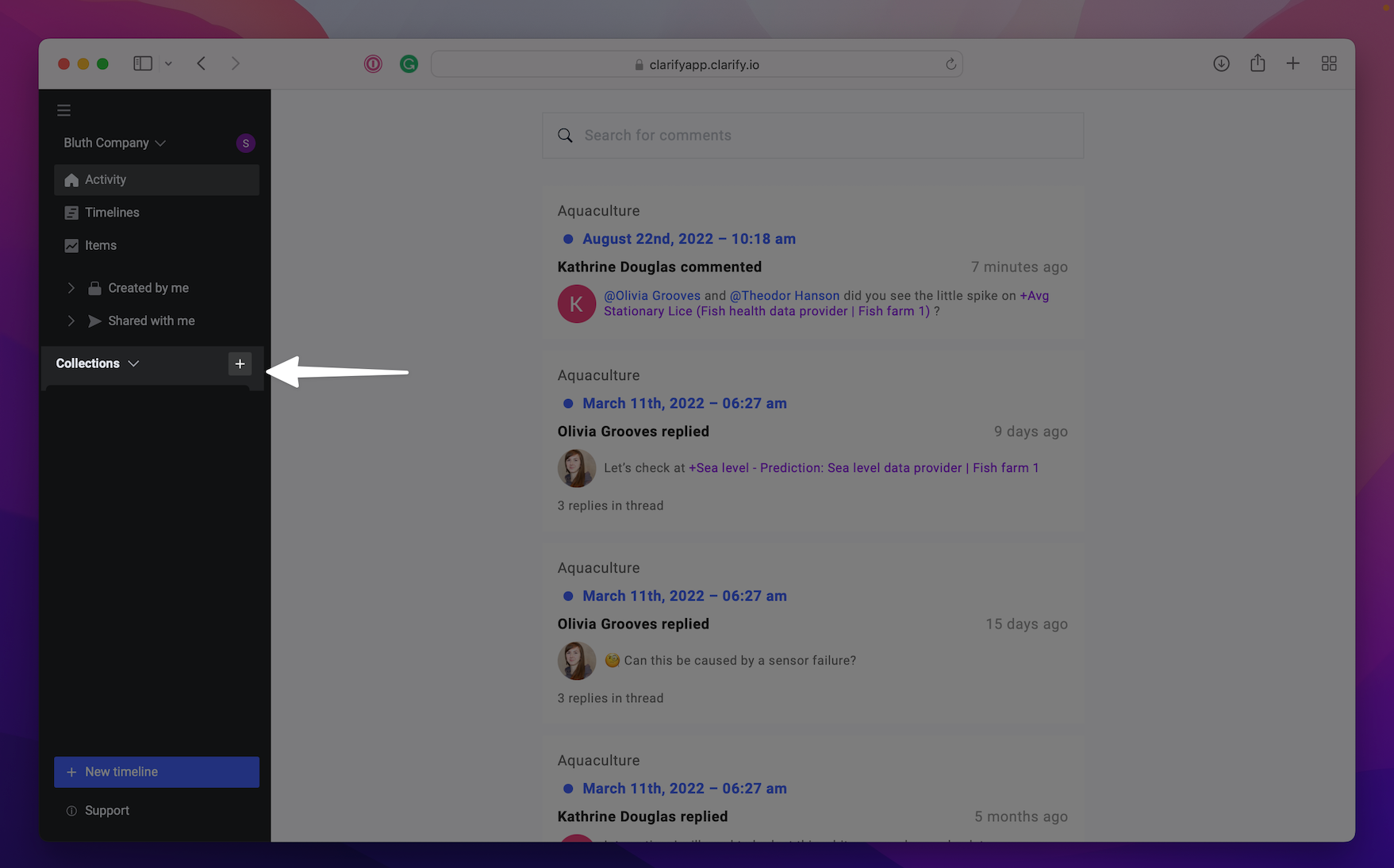This screenshot has height=868, width=1394.
Task: Click the plus icon next to Collections
Action: coord(240,363)
